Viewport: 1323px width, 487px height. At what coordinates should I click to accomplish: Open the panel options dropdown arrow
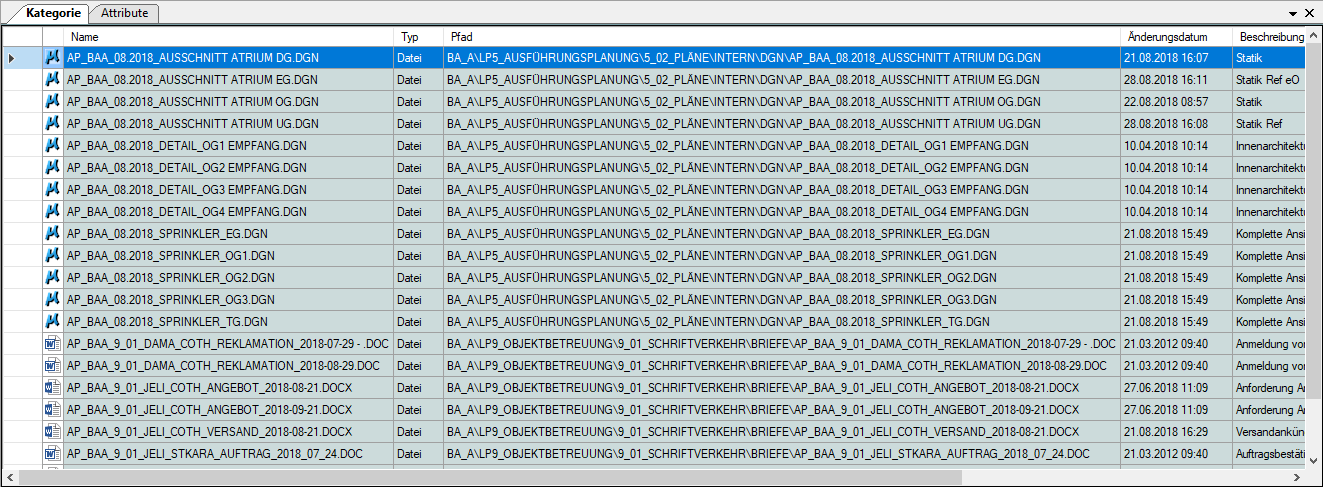coord(1293,13)
